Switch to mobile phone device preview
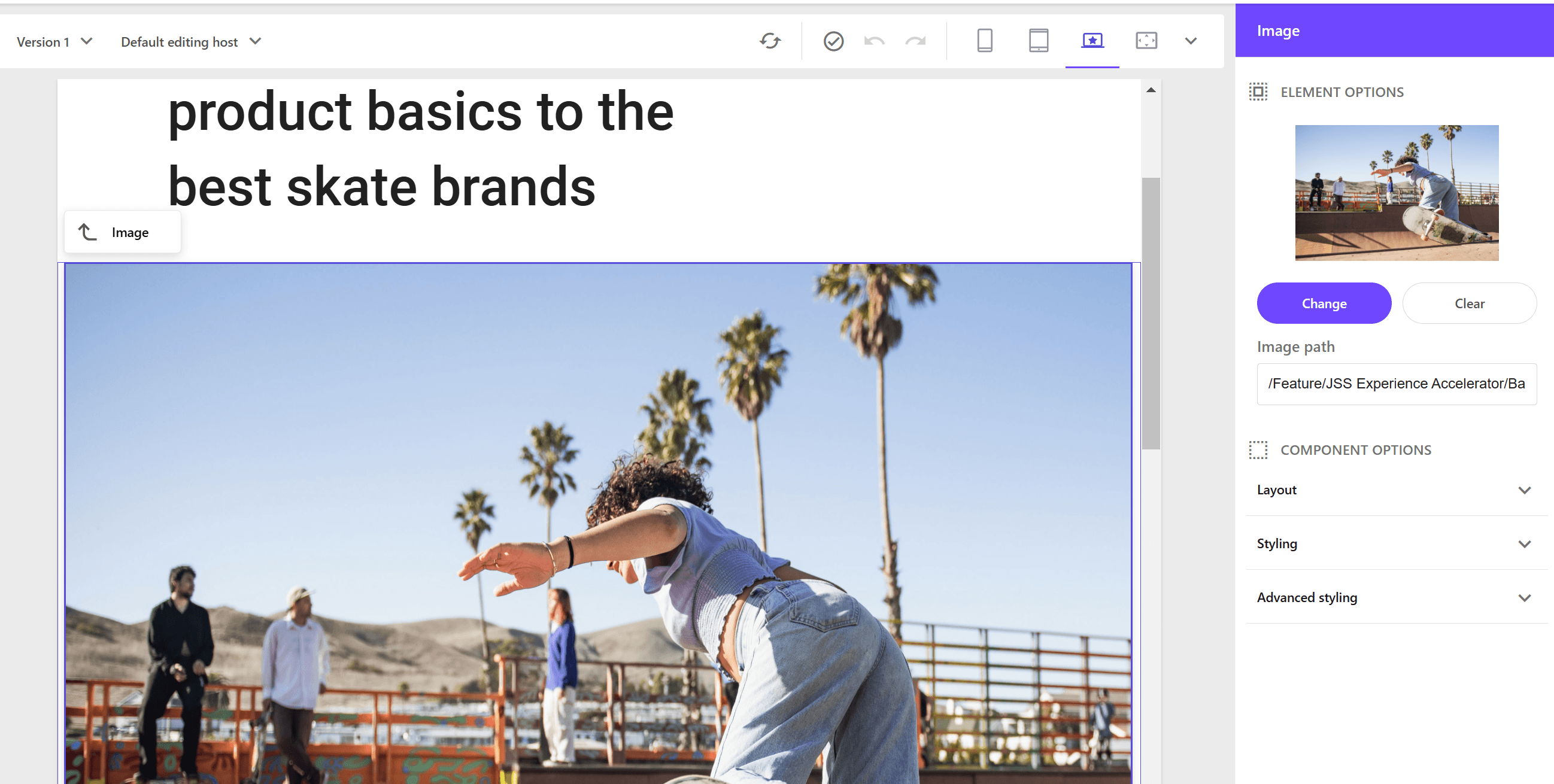Viewport: 1554px width, 784px height. pyautogui.click(x=985, y=41)
